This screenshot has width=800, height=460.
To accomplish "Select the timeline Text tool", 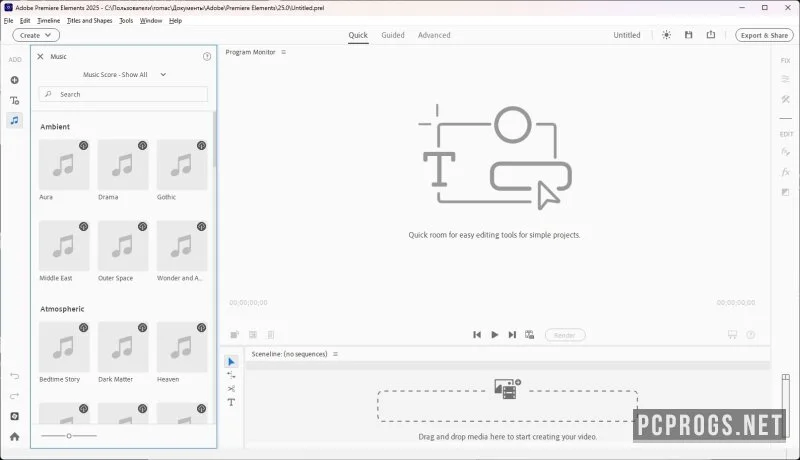I will (231, 402).
